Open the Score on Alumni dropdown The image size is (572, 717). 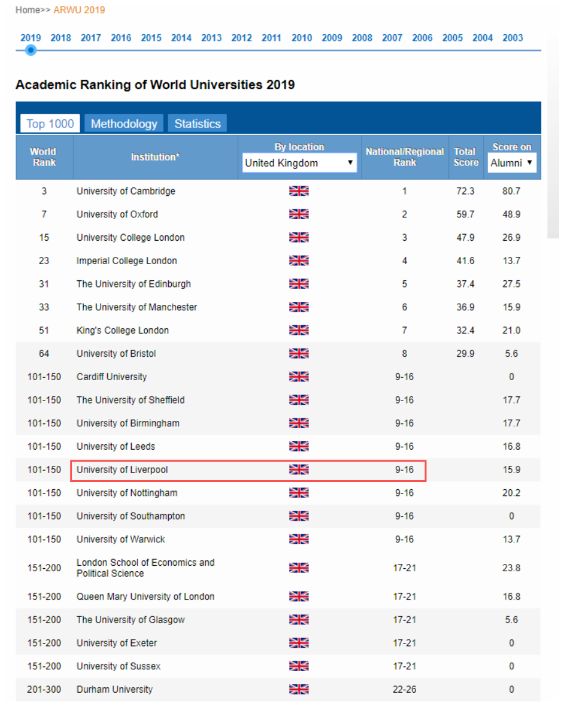click(512, 163)
